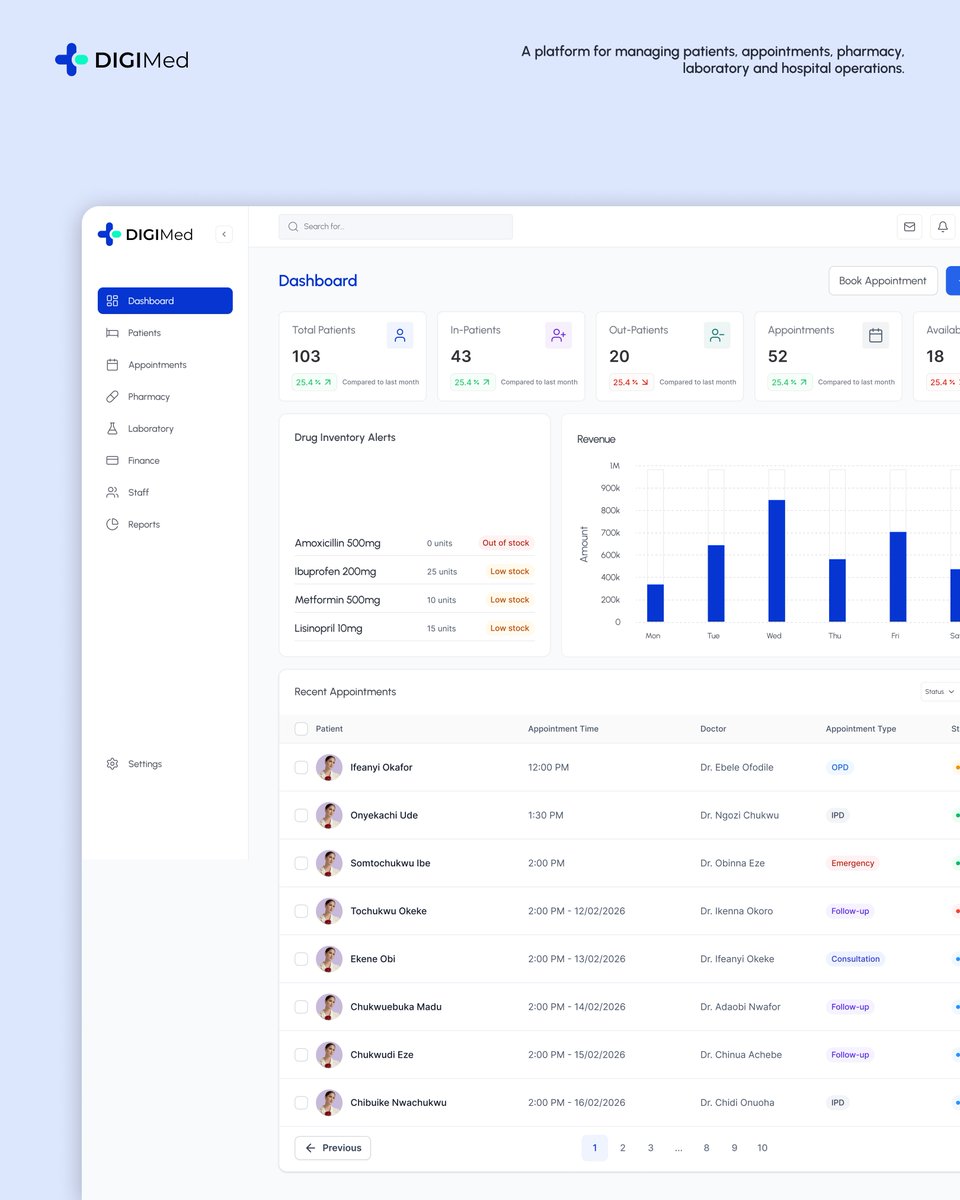The height and width of the screenshot is (1200, 960).
Task: Click the Reports pie chart icon
Action: tap(112, 524)
